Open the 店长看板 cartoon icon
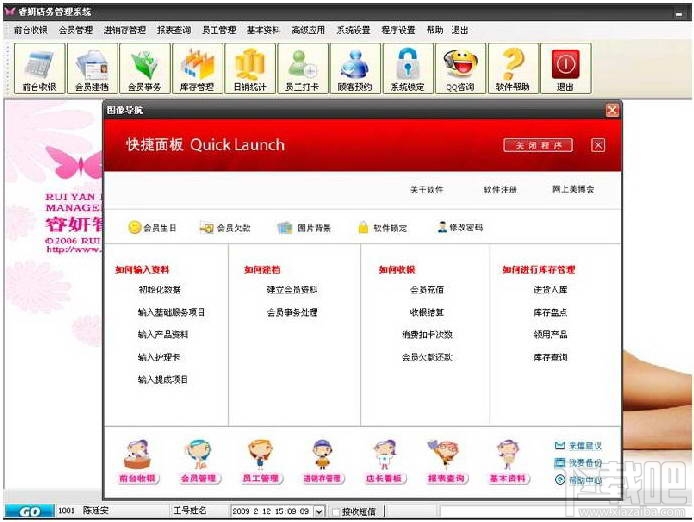This screenshot has height=522, width=694. pos(384,461)
